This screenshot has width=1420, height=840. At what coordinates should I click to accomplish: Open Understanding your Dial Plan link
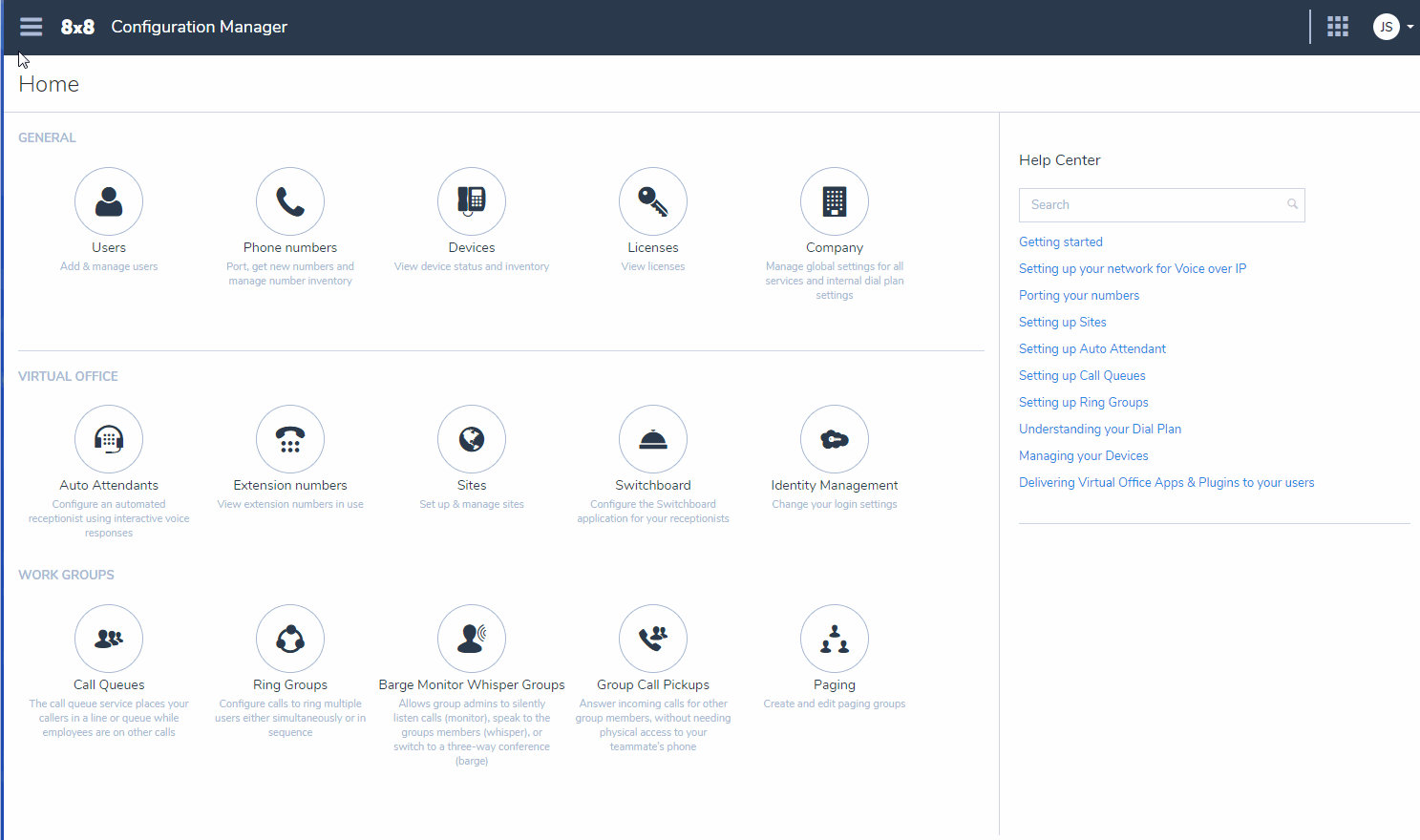coord(1100,430)
